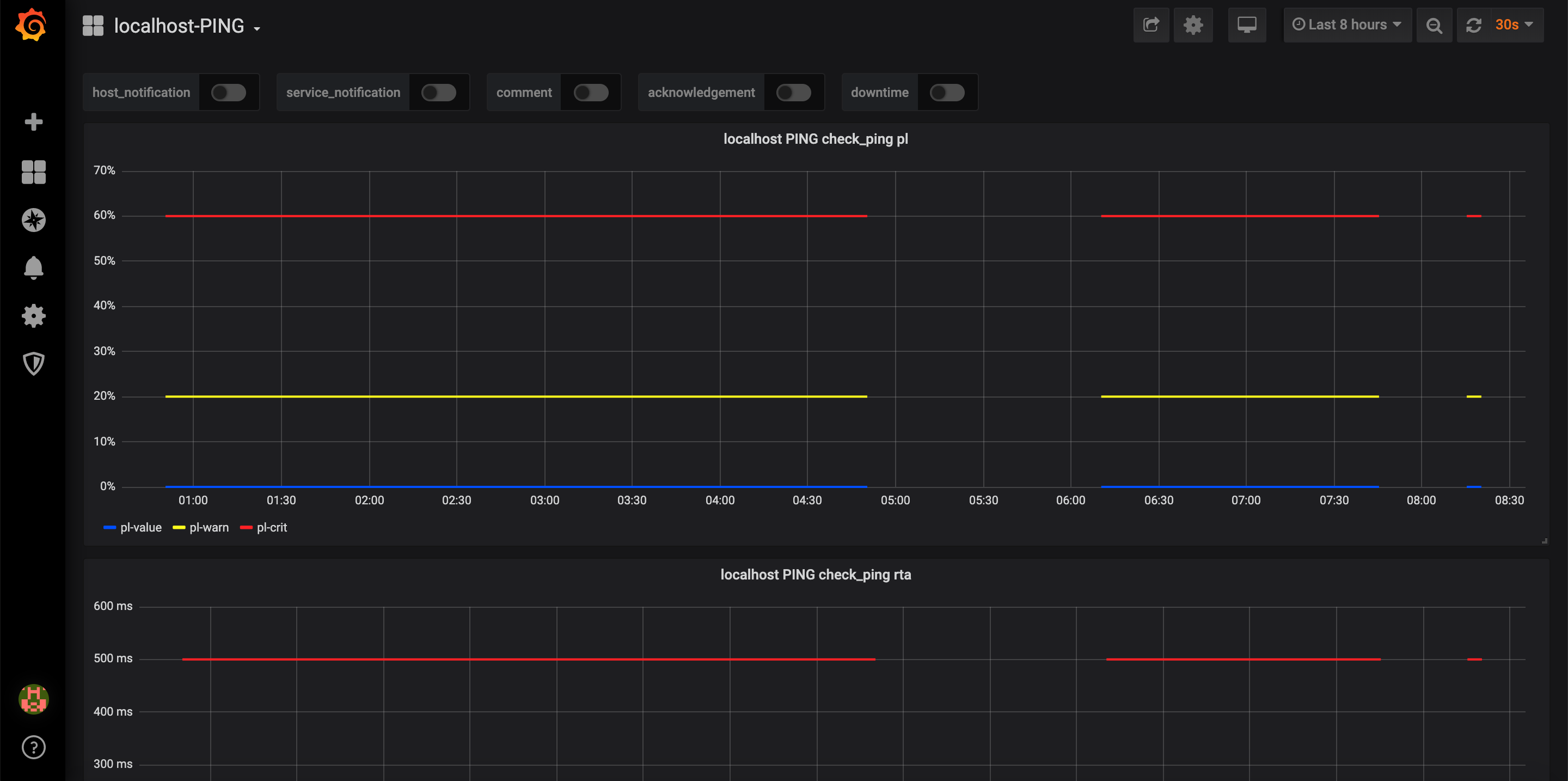Open the Configuration gear in sidebar
The width and height of the screenshot is (1568, 781).
[33, 315]
